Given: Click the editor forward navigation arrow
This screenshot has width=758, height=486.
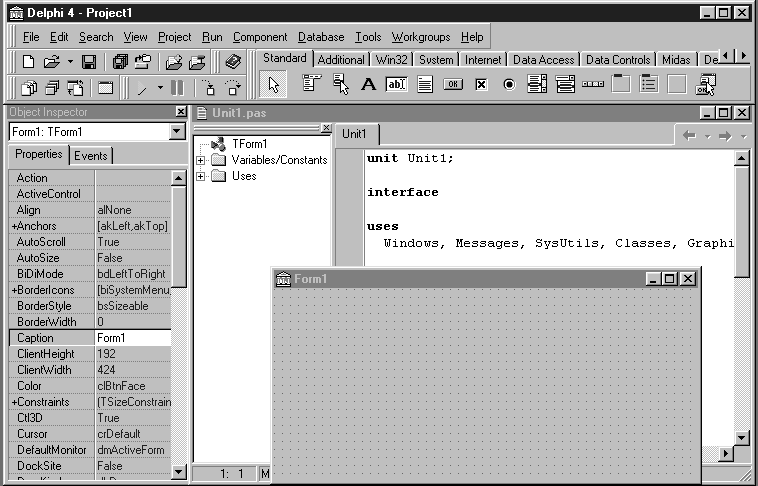Looking at the screenshot, I should [x=725, y=137].
